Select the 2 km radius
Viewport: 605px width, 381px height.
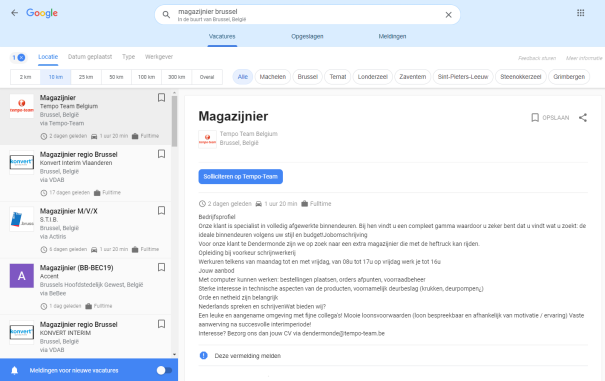(25, 77)
